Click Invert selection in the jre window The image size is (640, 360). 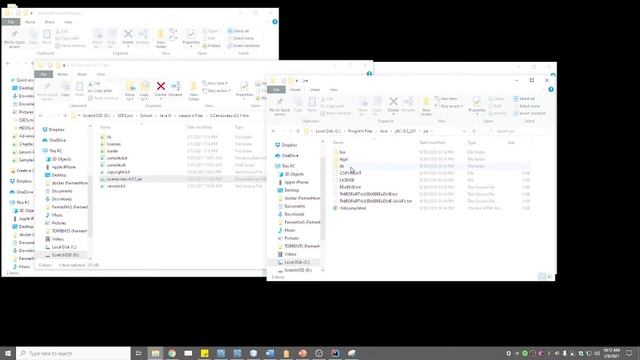pyautogui.click(x=529, y=113)
